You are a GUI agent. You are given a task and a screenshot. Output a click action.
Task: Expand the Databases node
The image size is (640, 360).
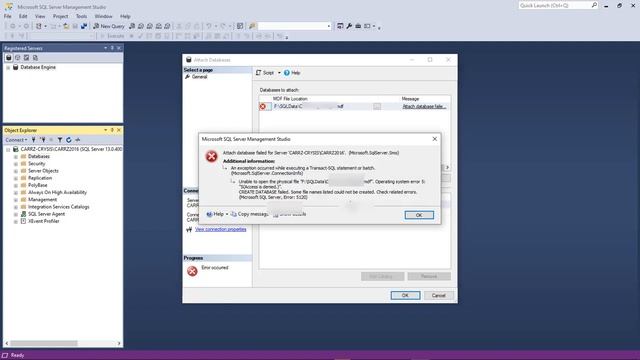[16, 157]
